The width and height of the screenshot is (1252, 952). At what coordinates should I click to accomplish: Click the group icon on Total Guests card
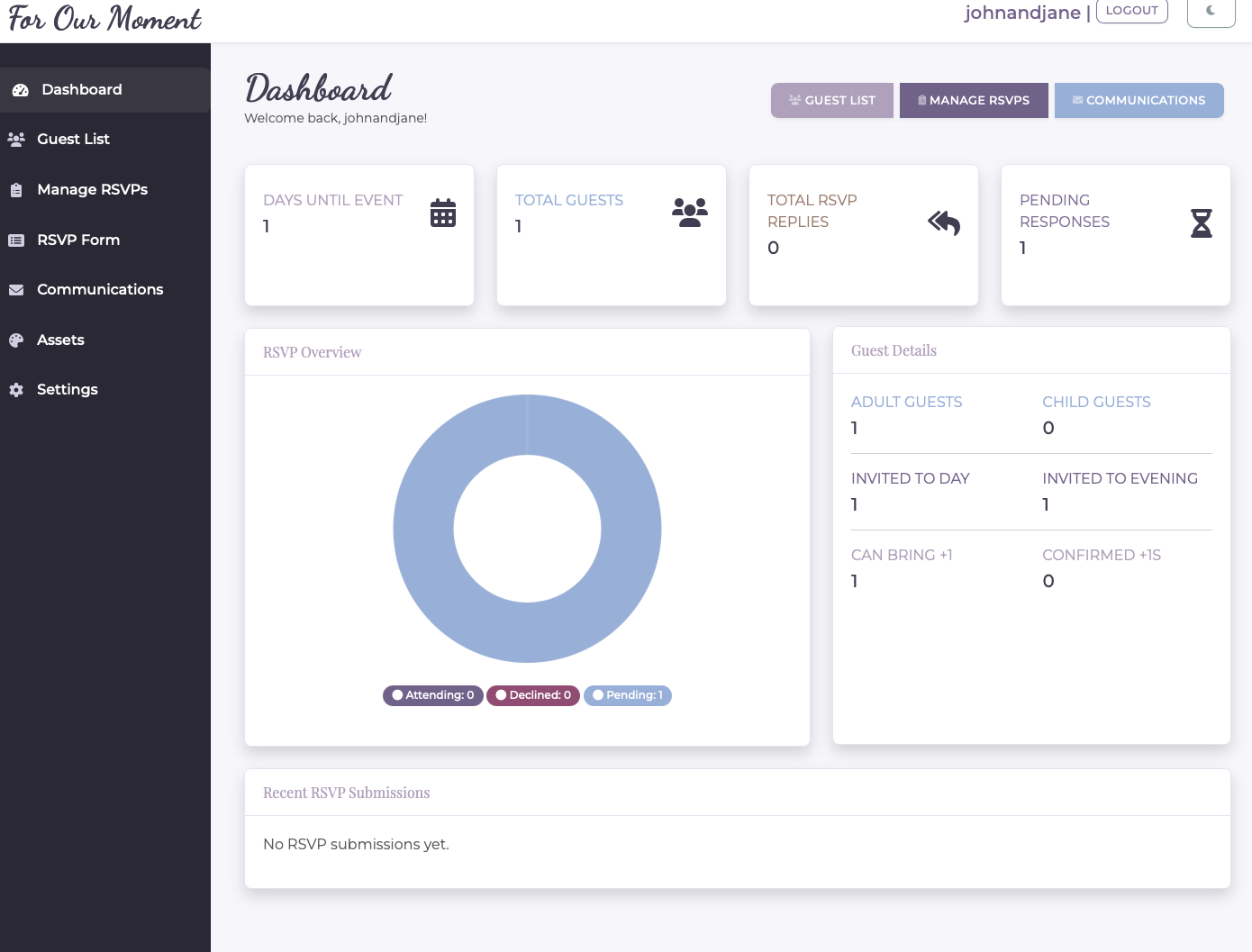pos(690,212)
